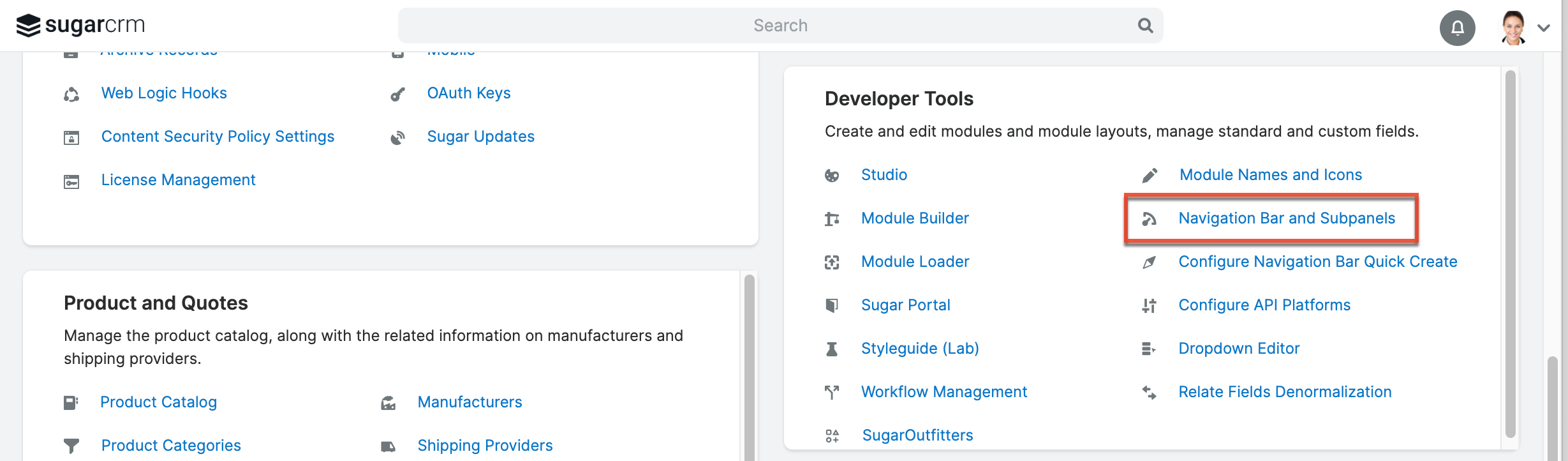
Task: Click the Web Logic Hooks icon
Action: 71,94
